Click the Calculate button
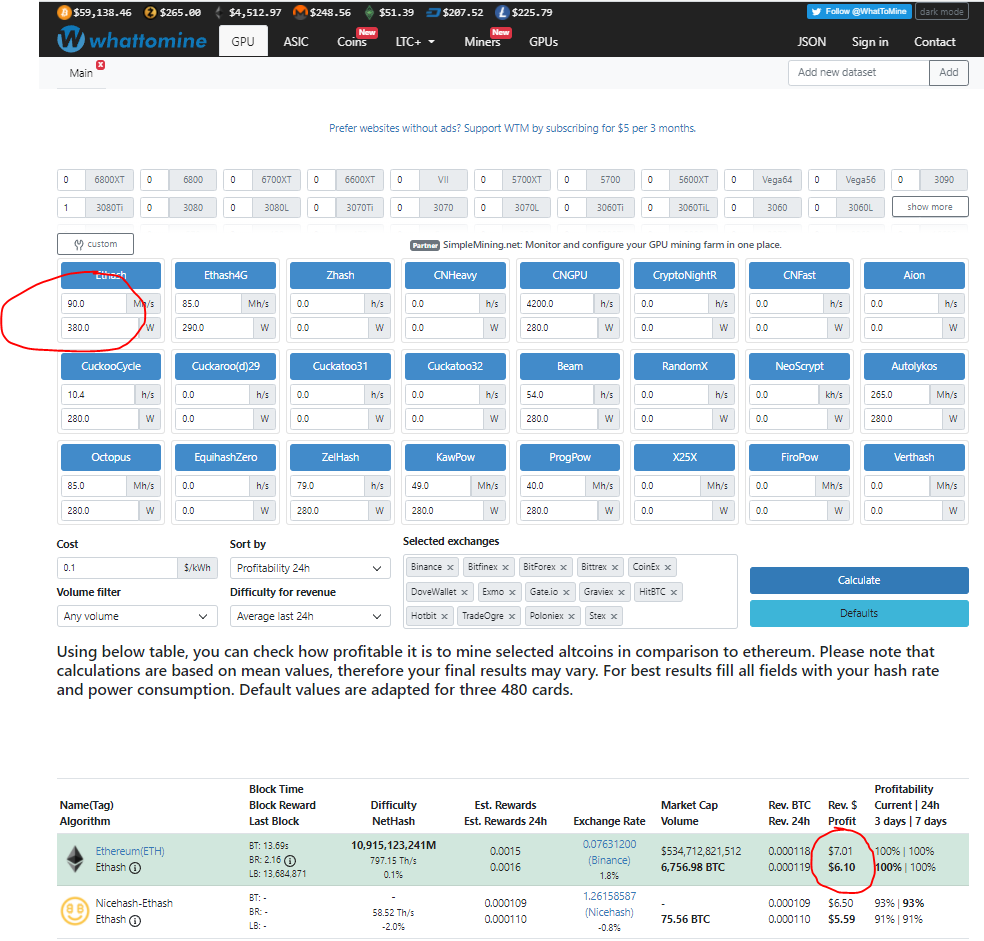Viewport: 984px width, 941px height. tap(858, 580)
